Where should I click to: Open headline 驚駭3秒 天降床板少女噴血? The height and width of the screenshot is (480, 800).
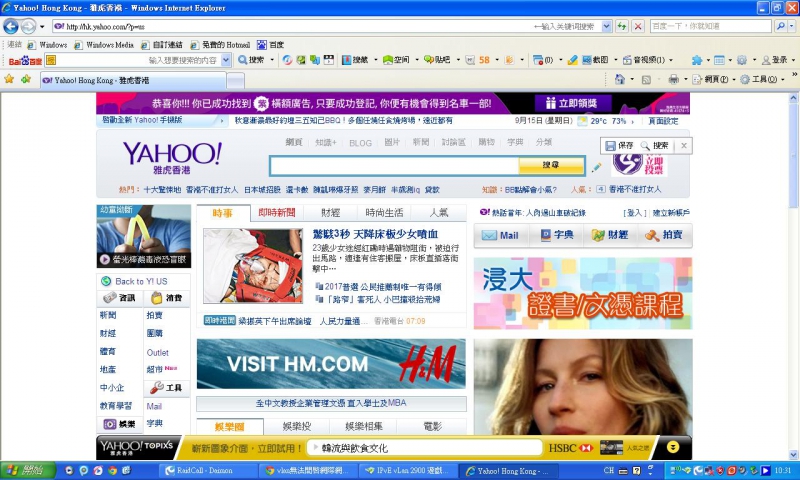pyautogui.click(x=376, y=234)
